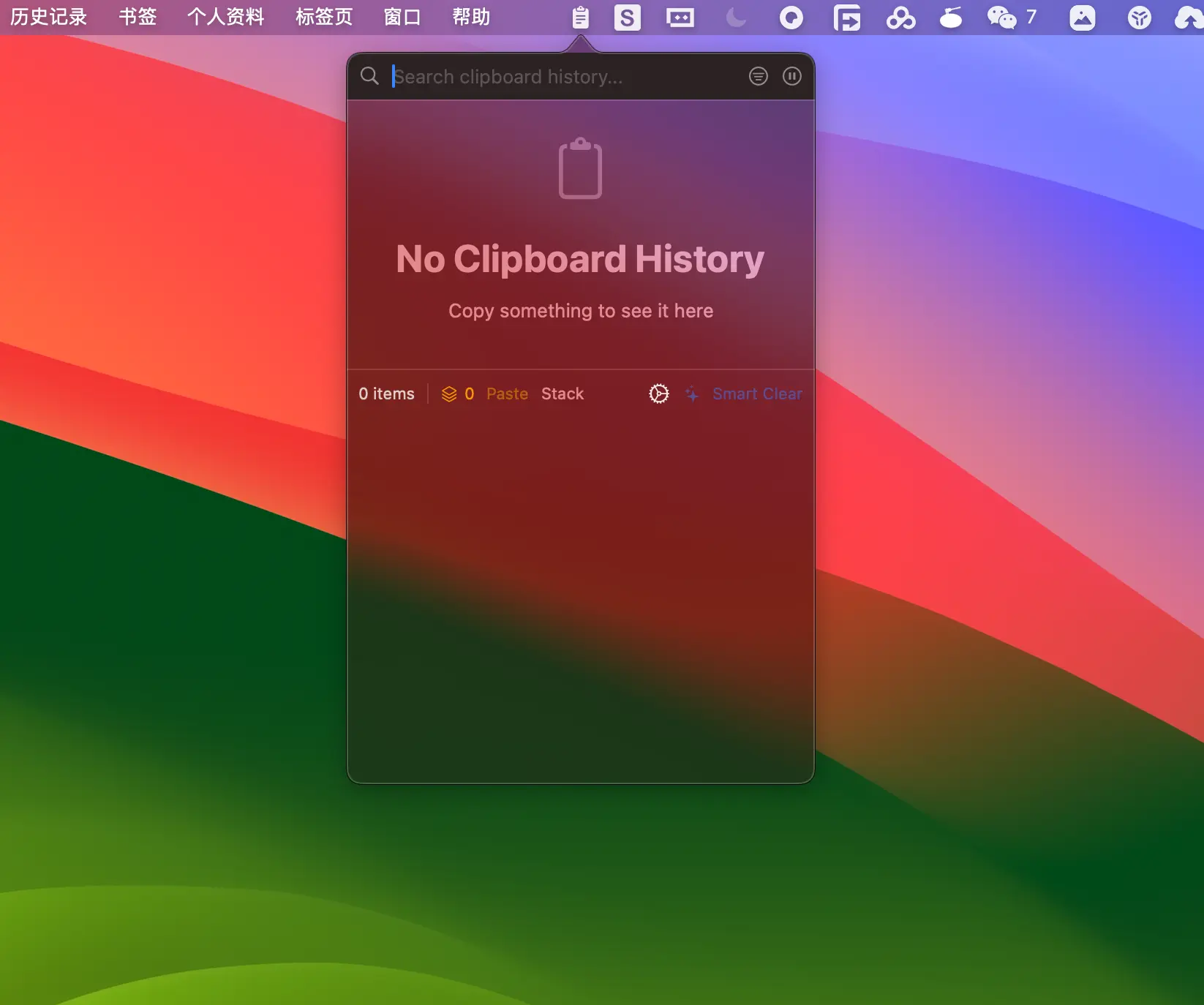This screenshot has height=1005, width=1204.
Task: Open the filter icon in the search bar
Action: pos(759,76)
